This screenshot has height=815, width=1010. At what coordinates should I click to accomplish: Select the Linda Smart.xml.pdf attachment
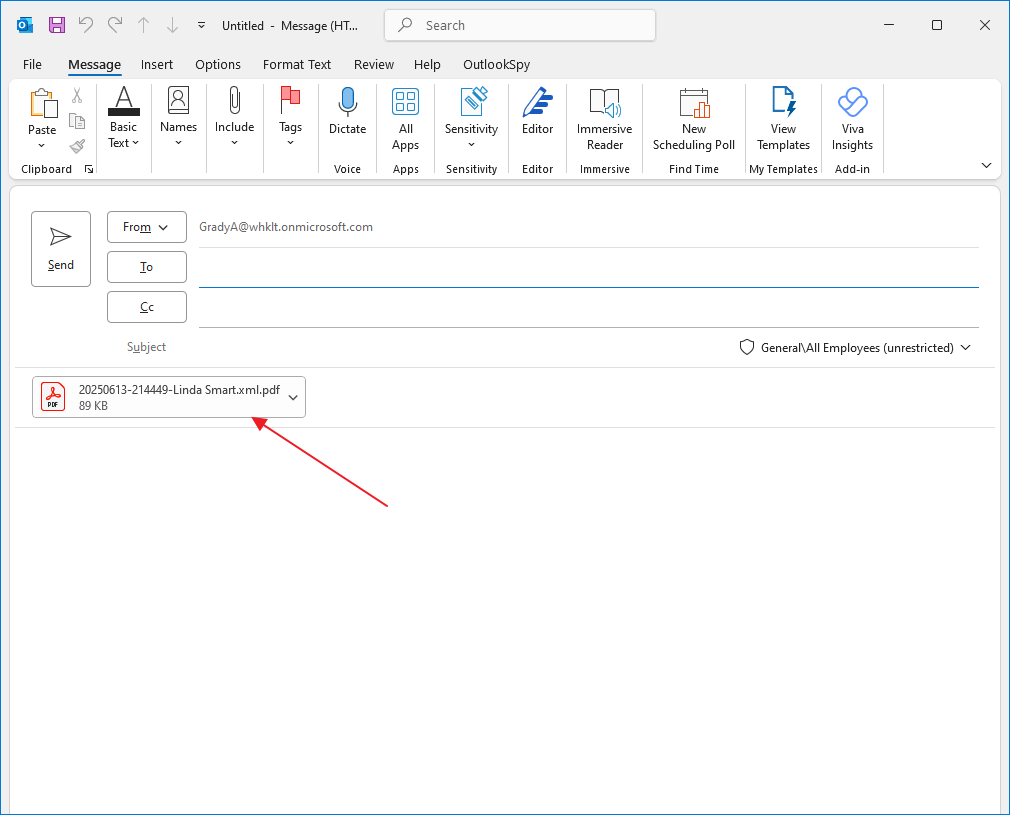169,397
